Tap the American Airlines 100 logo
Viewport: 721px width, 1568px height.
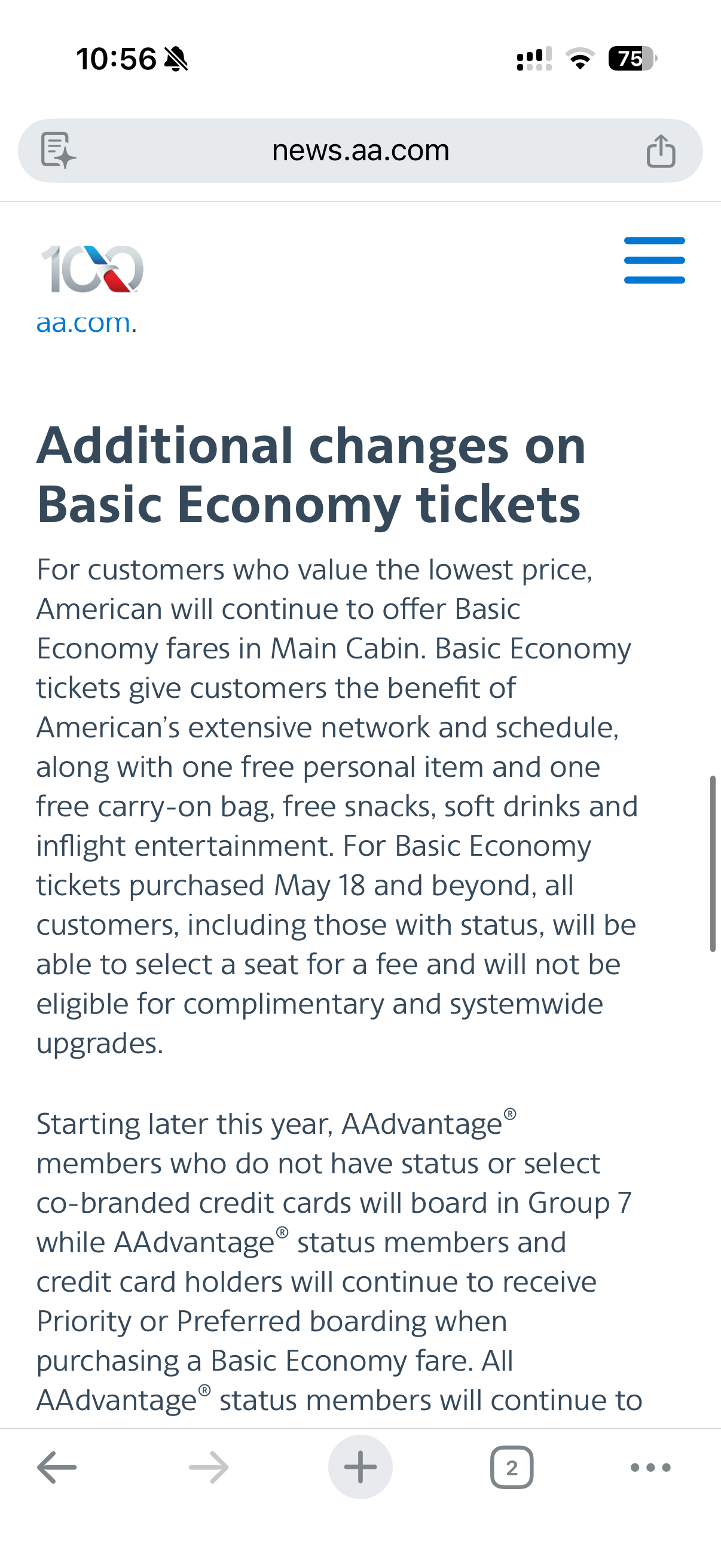point(92,269)
